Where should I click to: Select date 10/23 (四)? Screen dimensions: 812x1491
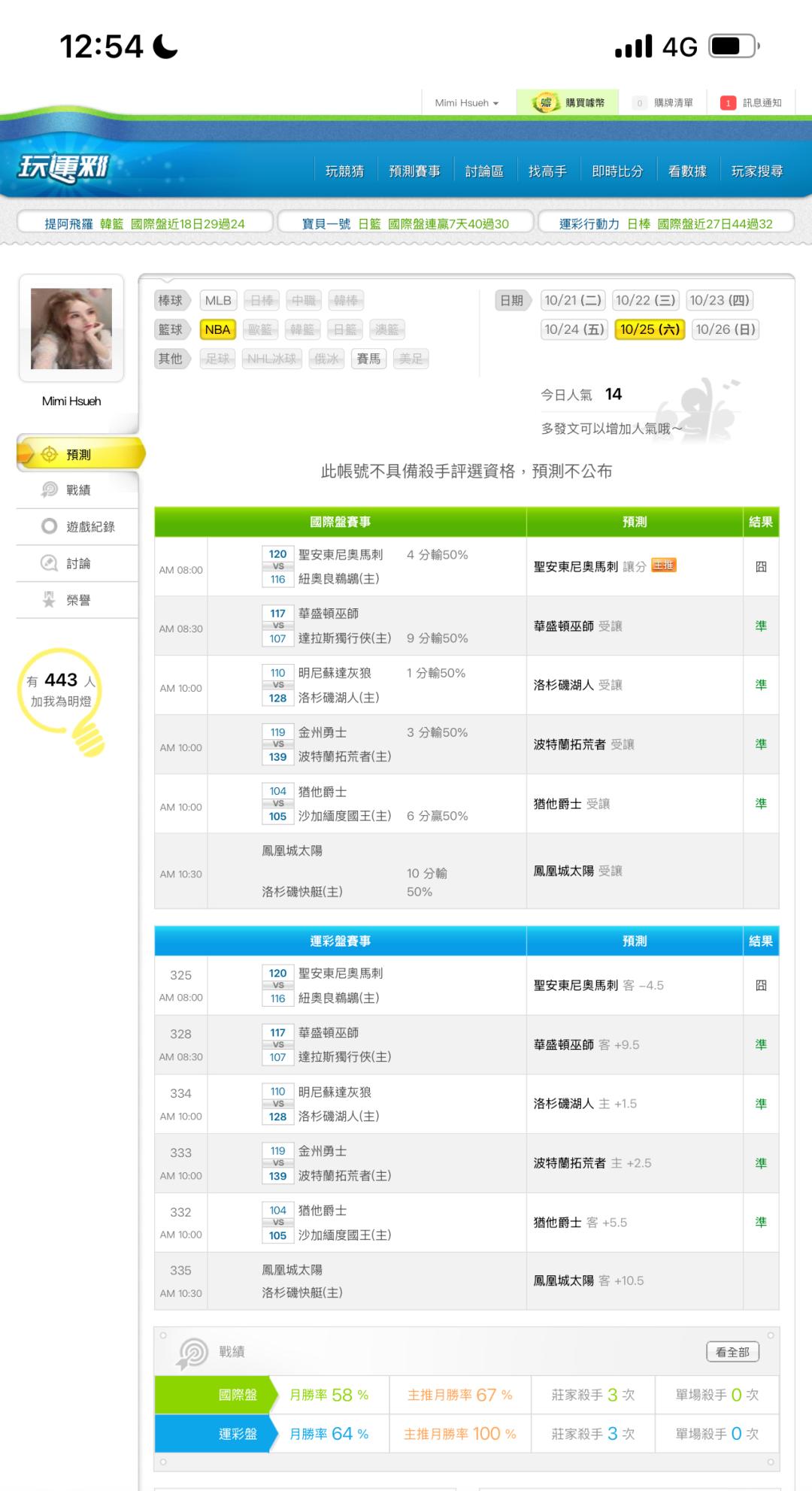point(720,301)
